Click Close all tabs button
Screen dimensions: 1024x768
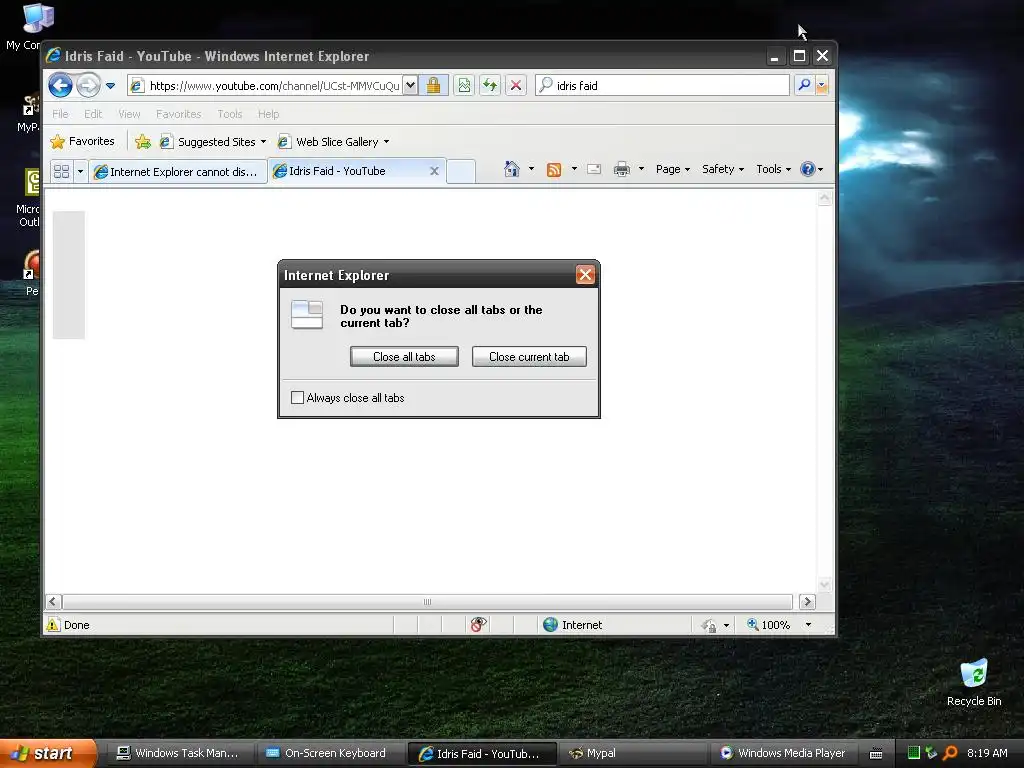tap(404, 357)
